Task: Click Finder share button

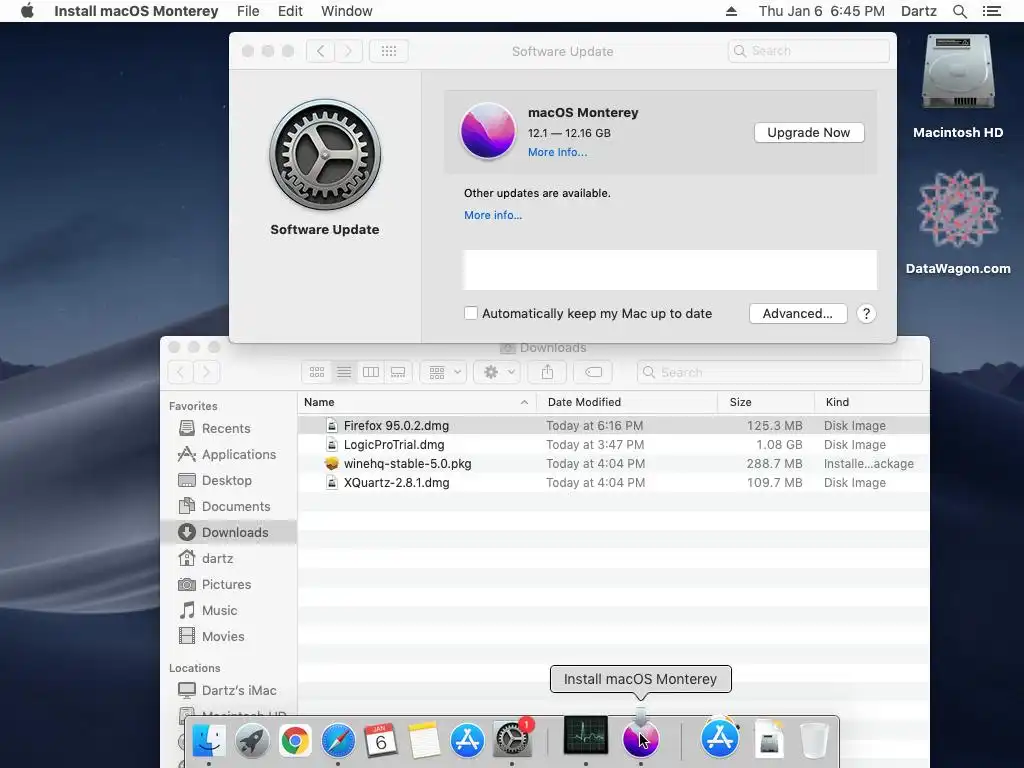Action: click(547, 372)
